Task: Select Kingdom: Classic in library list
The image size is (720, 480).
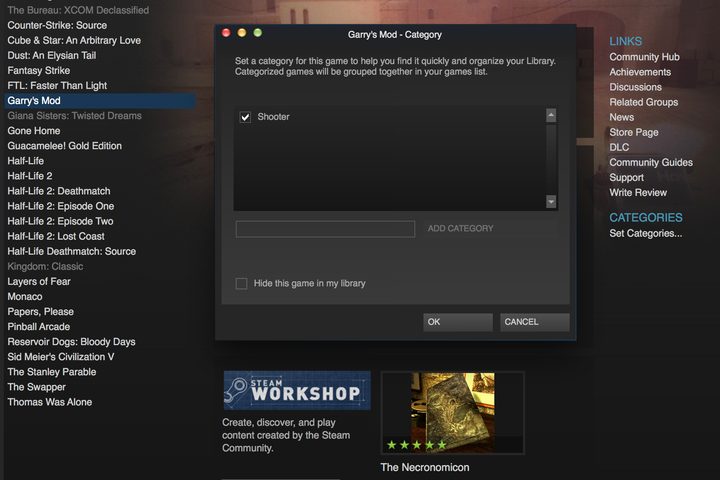Action: 45,266
